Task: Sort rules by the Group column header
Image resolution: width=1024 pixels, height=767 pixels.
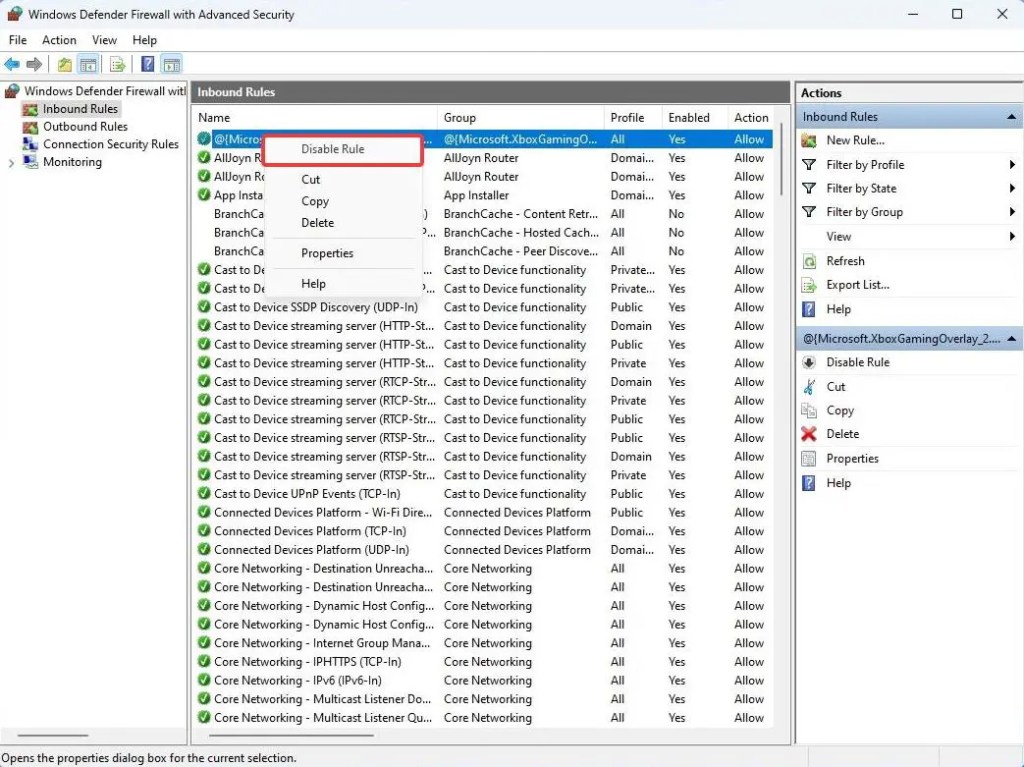Action: click(520, 118)
